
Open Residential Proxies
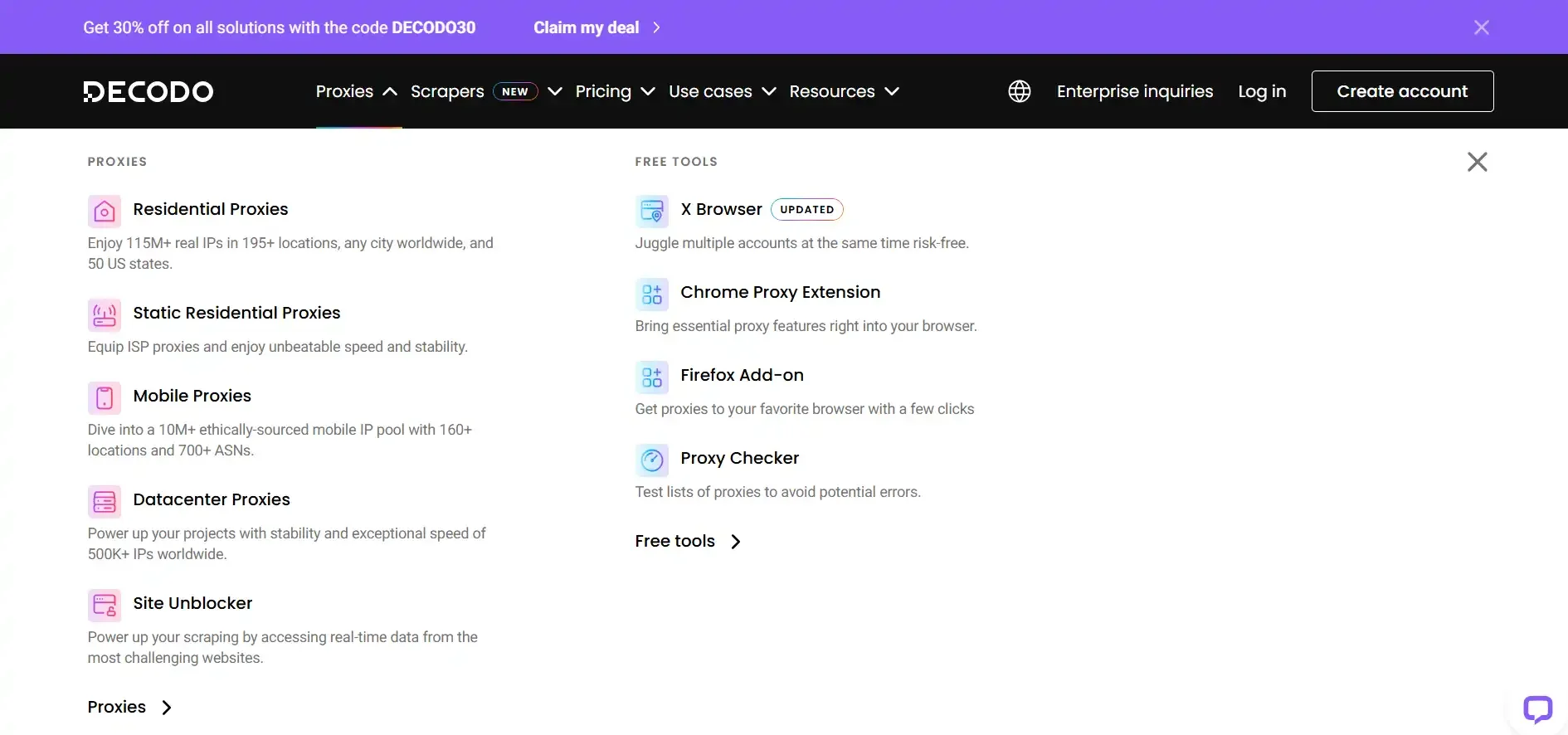211,209
